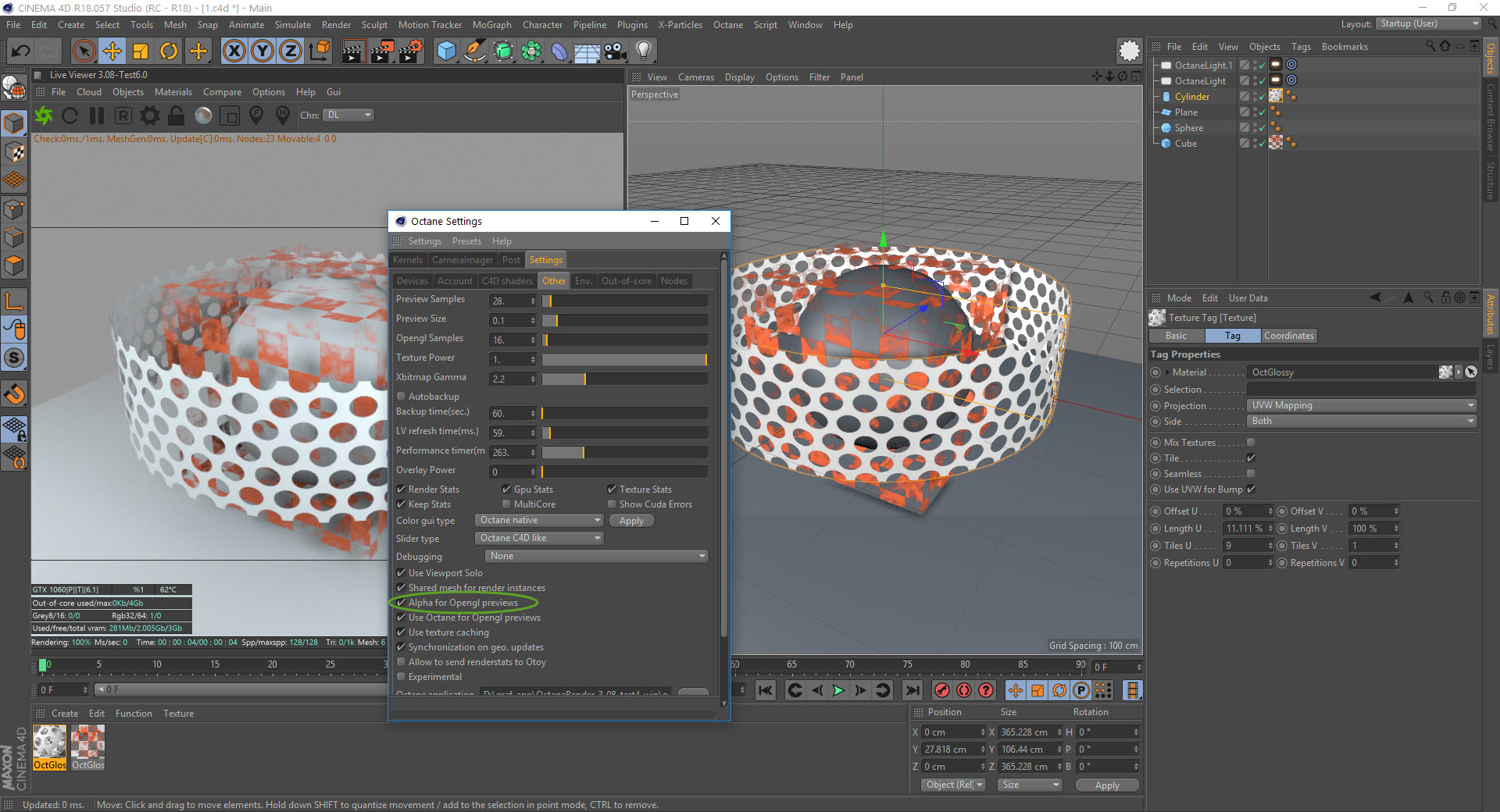
Task: Open the Octane menu
Action: point(728,25)
